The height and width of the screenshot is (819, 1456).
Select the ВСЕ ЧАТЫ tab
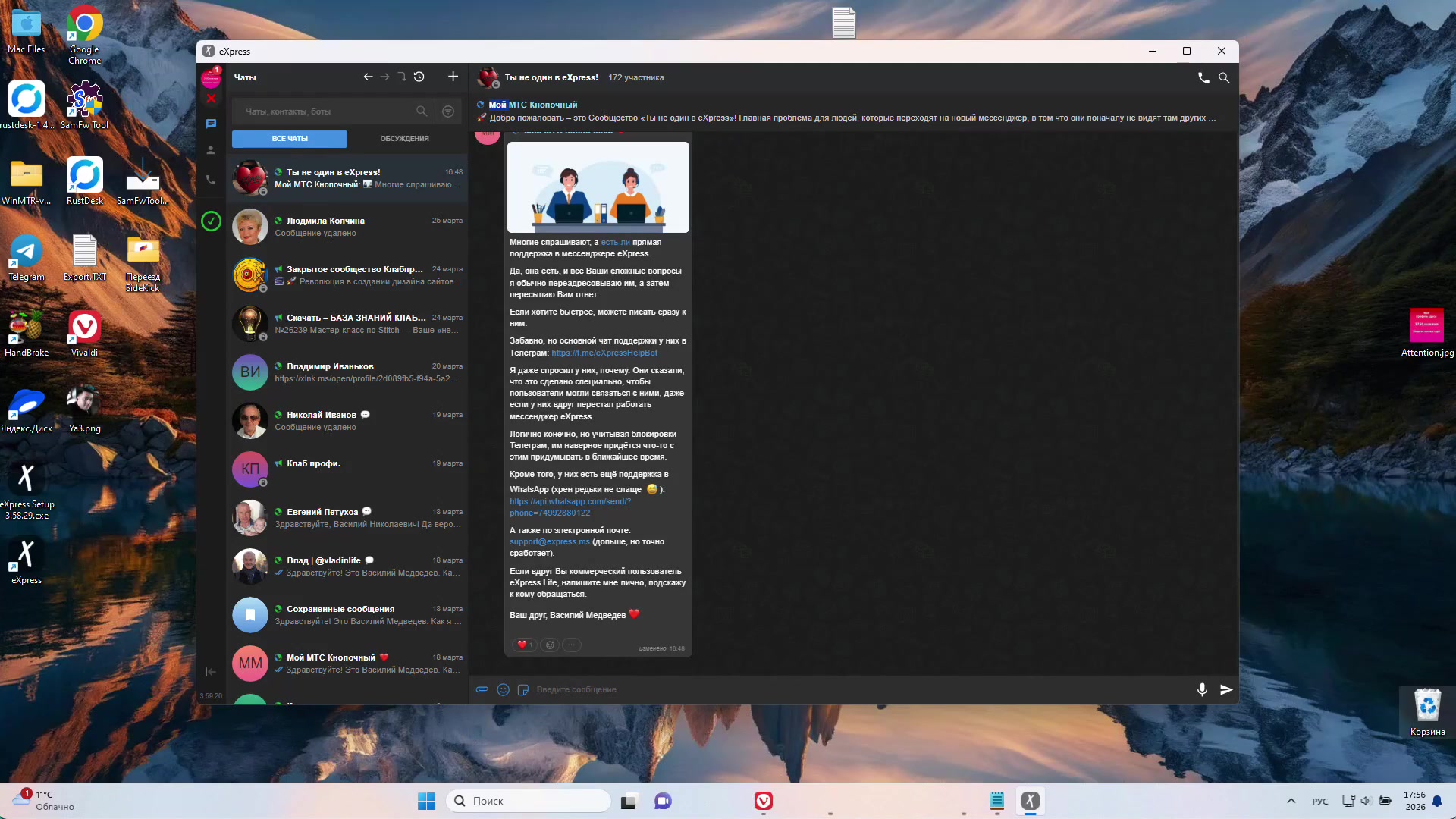(290, 139)
